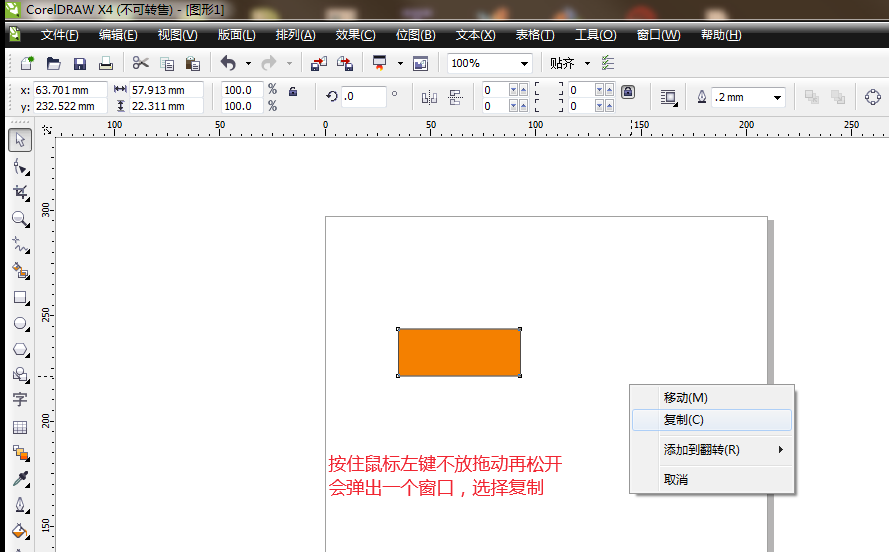
Task: Select the Ellipse tool
Action: [x=20, y=323]
